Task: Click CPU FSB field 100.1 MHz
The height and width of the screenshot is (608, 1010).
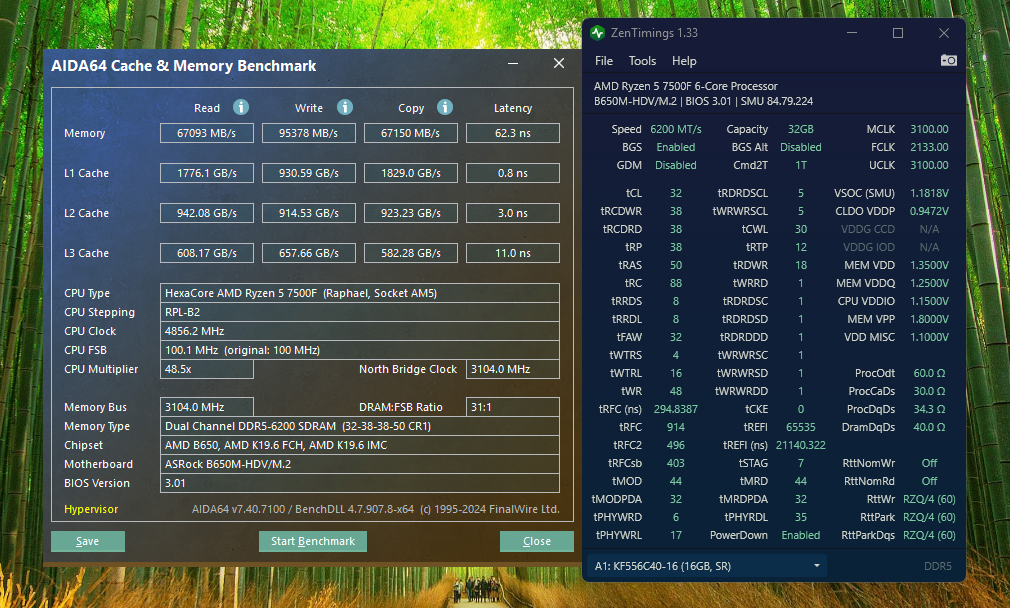Action: click(359, 350)
